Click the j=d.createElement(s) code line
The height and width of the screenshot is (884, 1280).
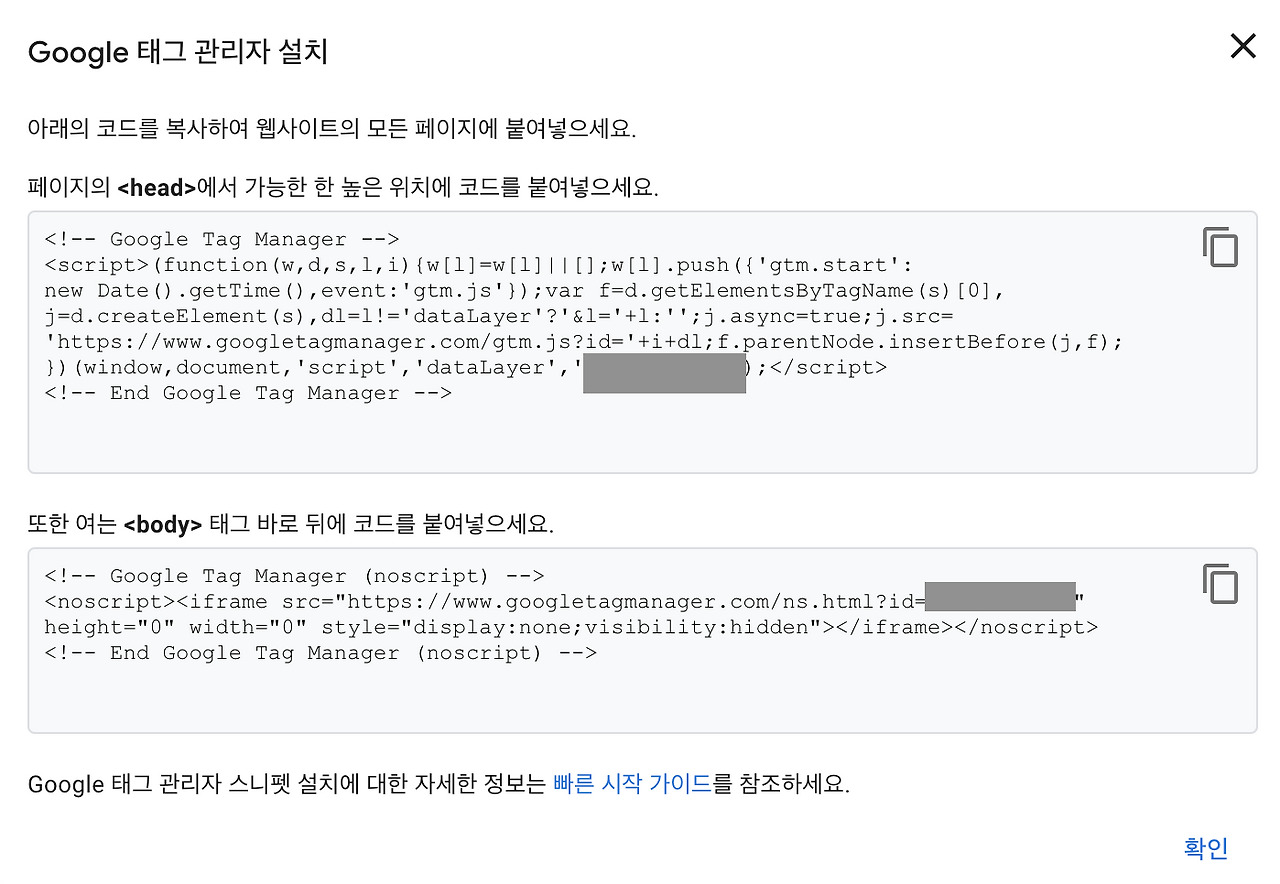click(x=498, y=316)
